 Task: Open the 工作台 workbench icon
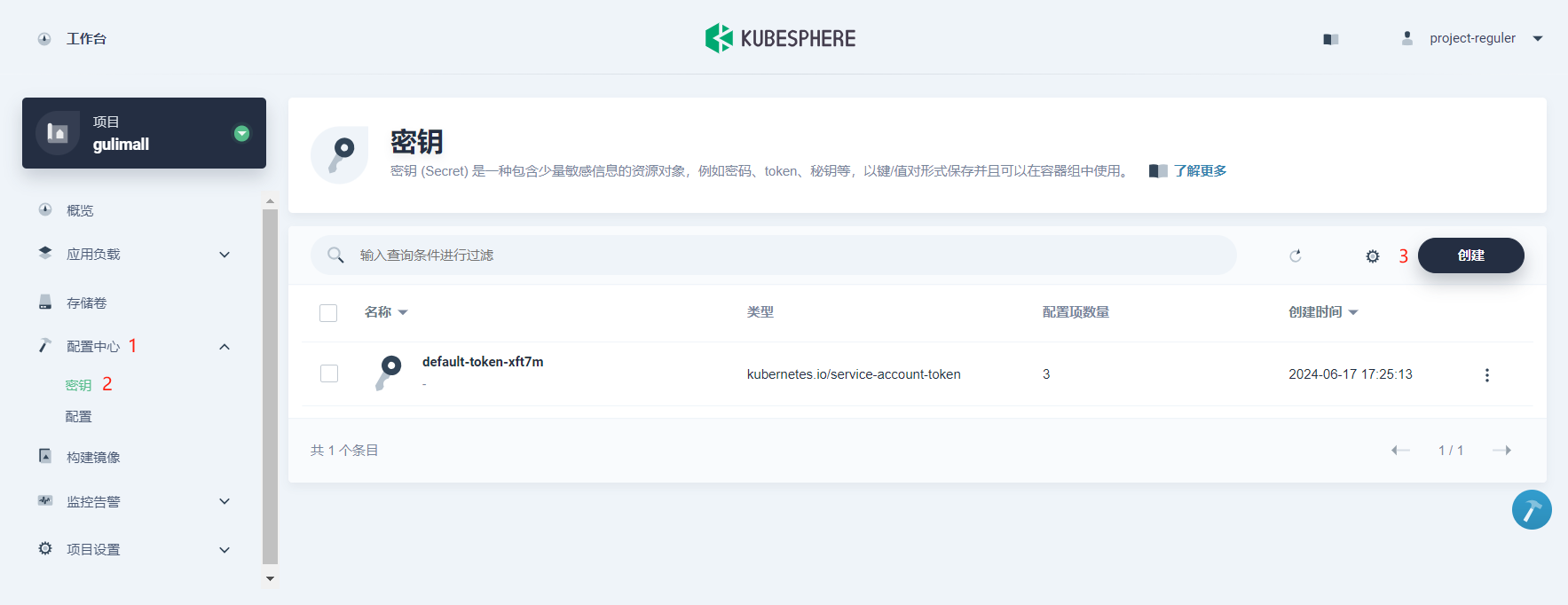pos(44,39)
